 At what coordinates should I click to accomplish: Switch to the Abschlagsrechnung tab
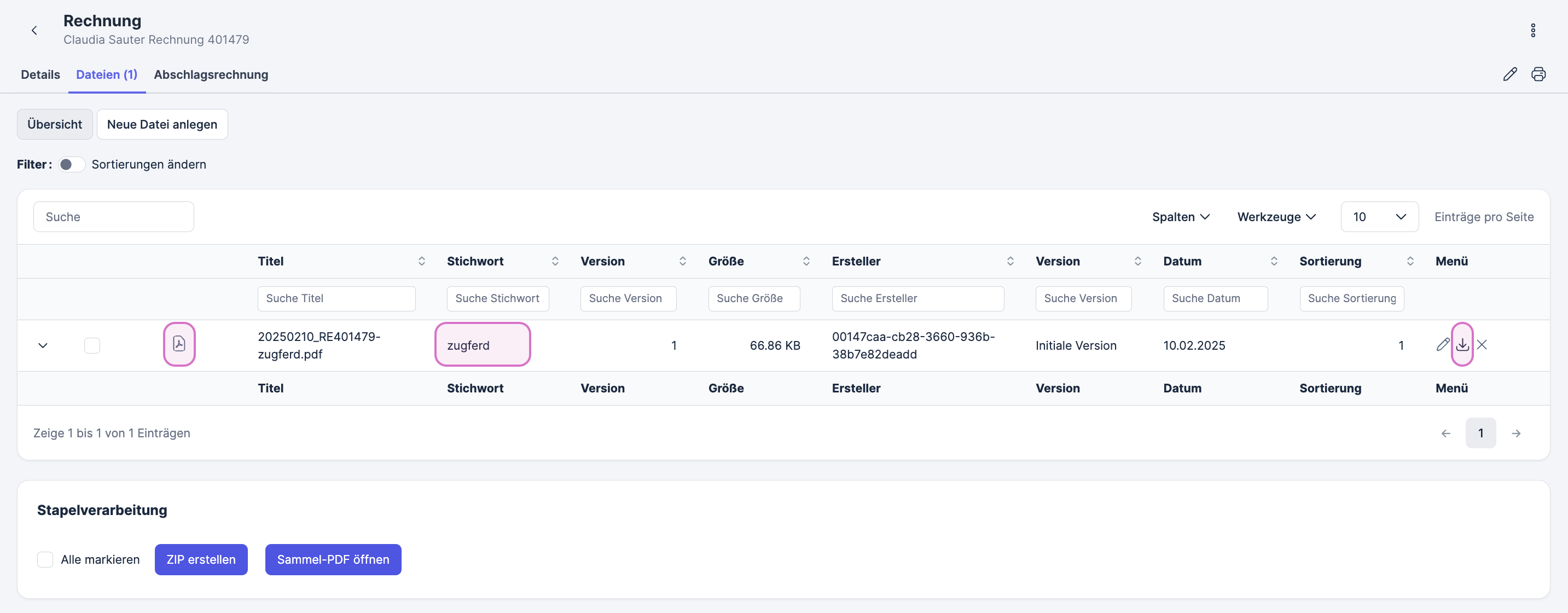(211, 74)
